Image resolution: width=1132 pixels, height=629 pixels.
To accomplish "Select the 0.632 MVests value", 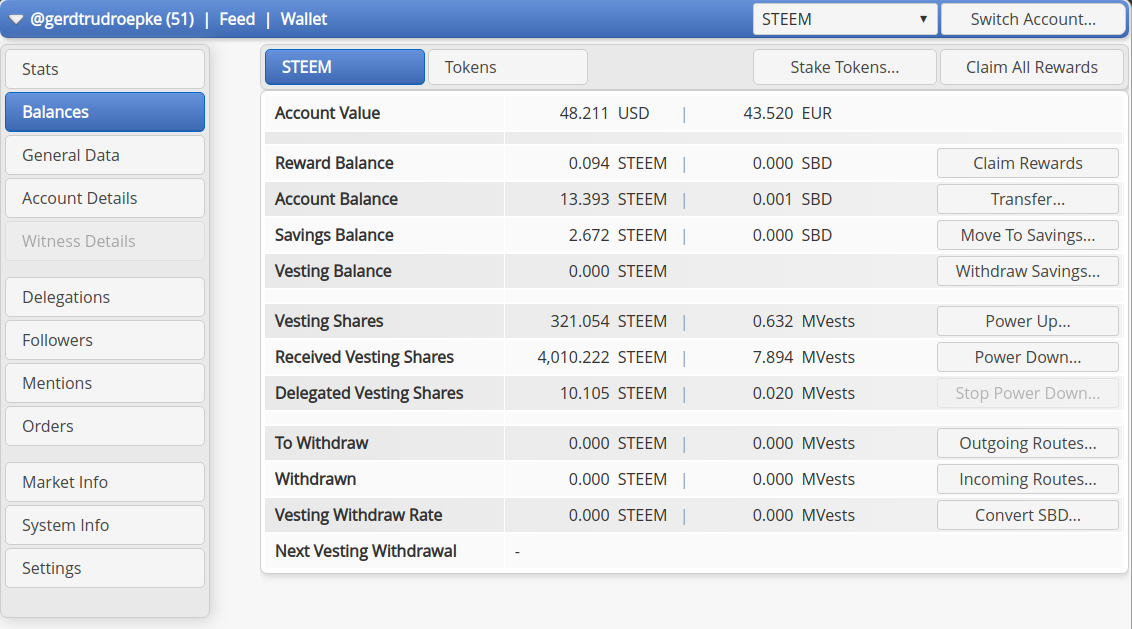I will [x=804, y=321].
